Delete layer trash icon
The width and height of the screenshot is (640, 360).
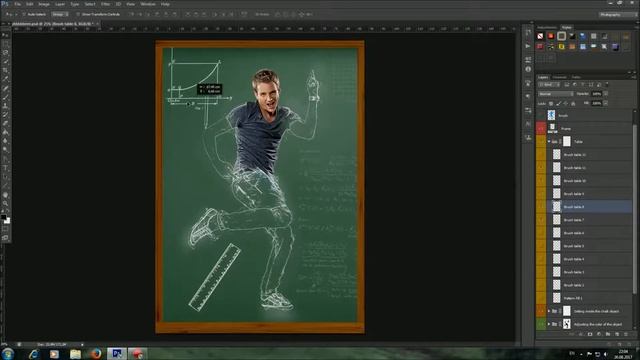point(626,334)
